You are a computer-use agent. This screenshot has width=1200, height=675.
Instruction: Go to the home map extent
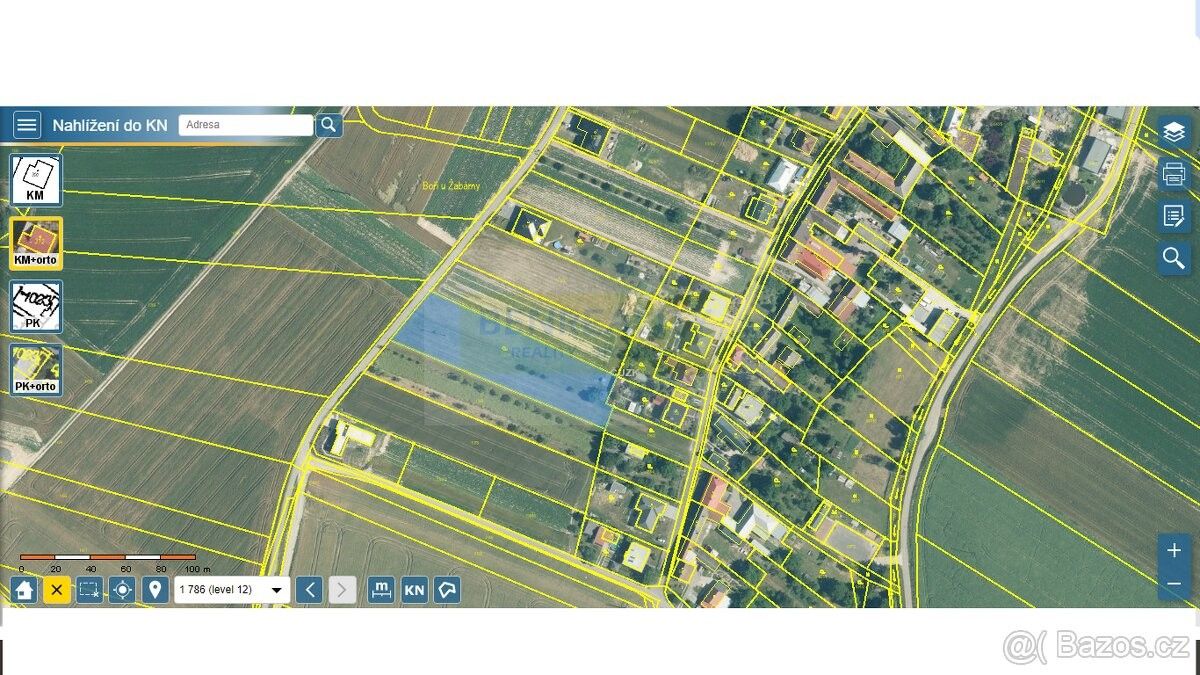(25, 590)
